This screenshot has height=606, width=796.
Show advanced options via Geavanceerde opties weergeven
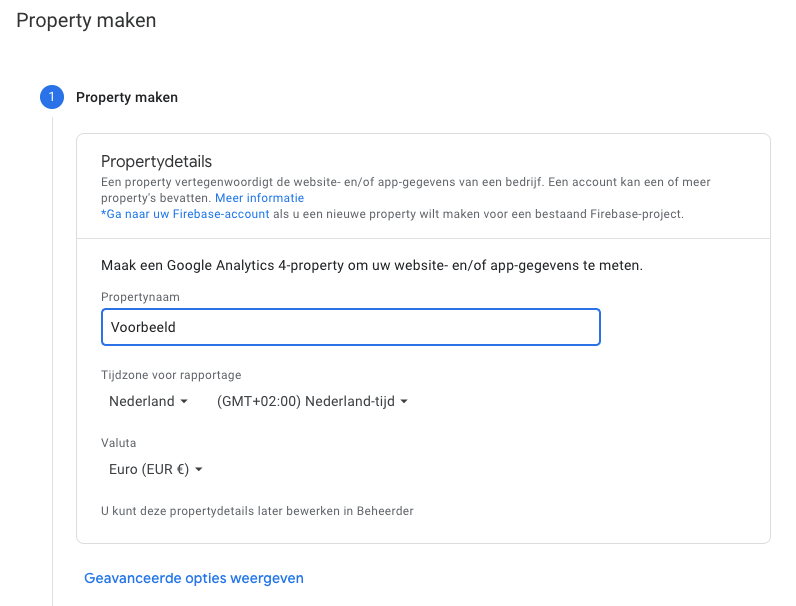[x=194, y=578]
